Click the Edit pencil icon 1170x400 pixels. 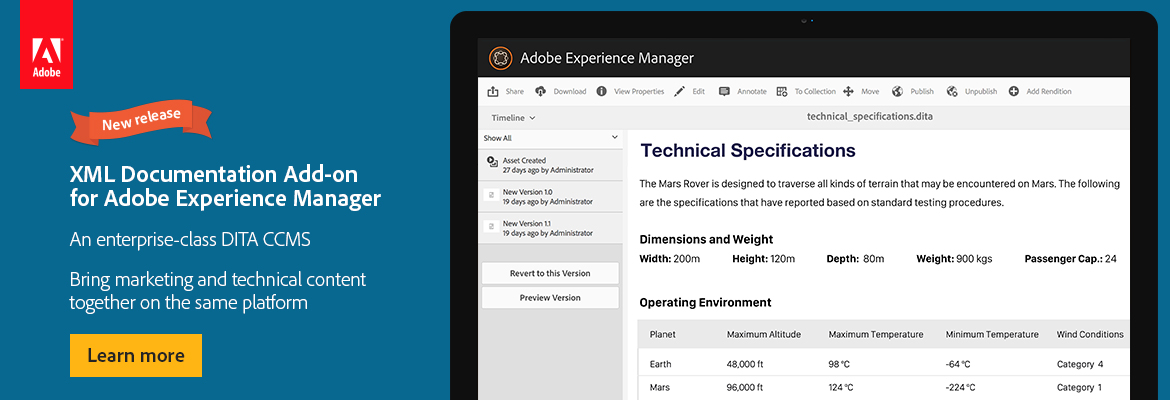point(679,91)
